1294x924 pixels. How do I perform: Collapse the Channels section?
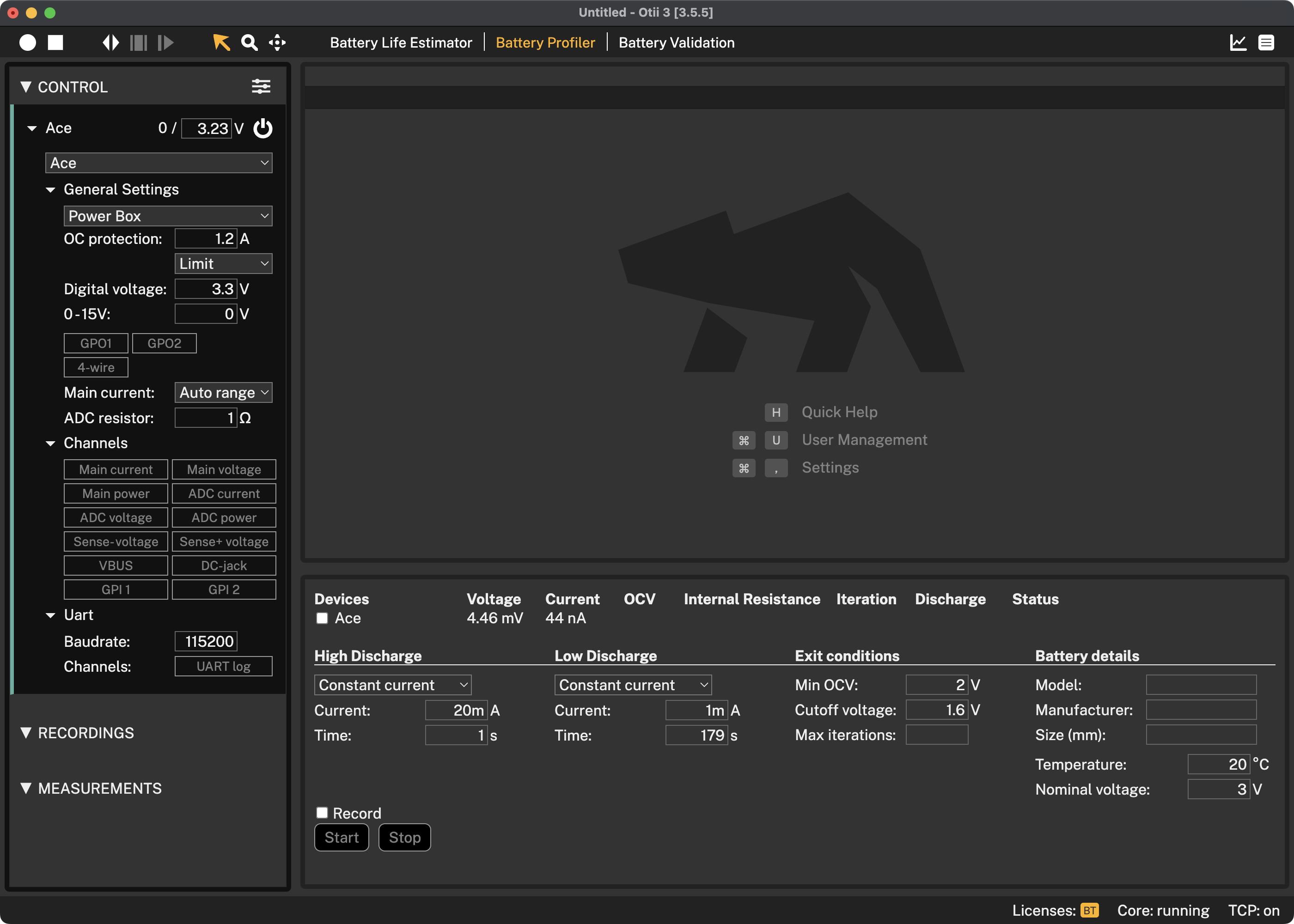51,443
